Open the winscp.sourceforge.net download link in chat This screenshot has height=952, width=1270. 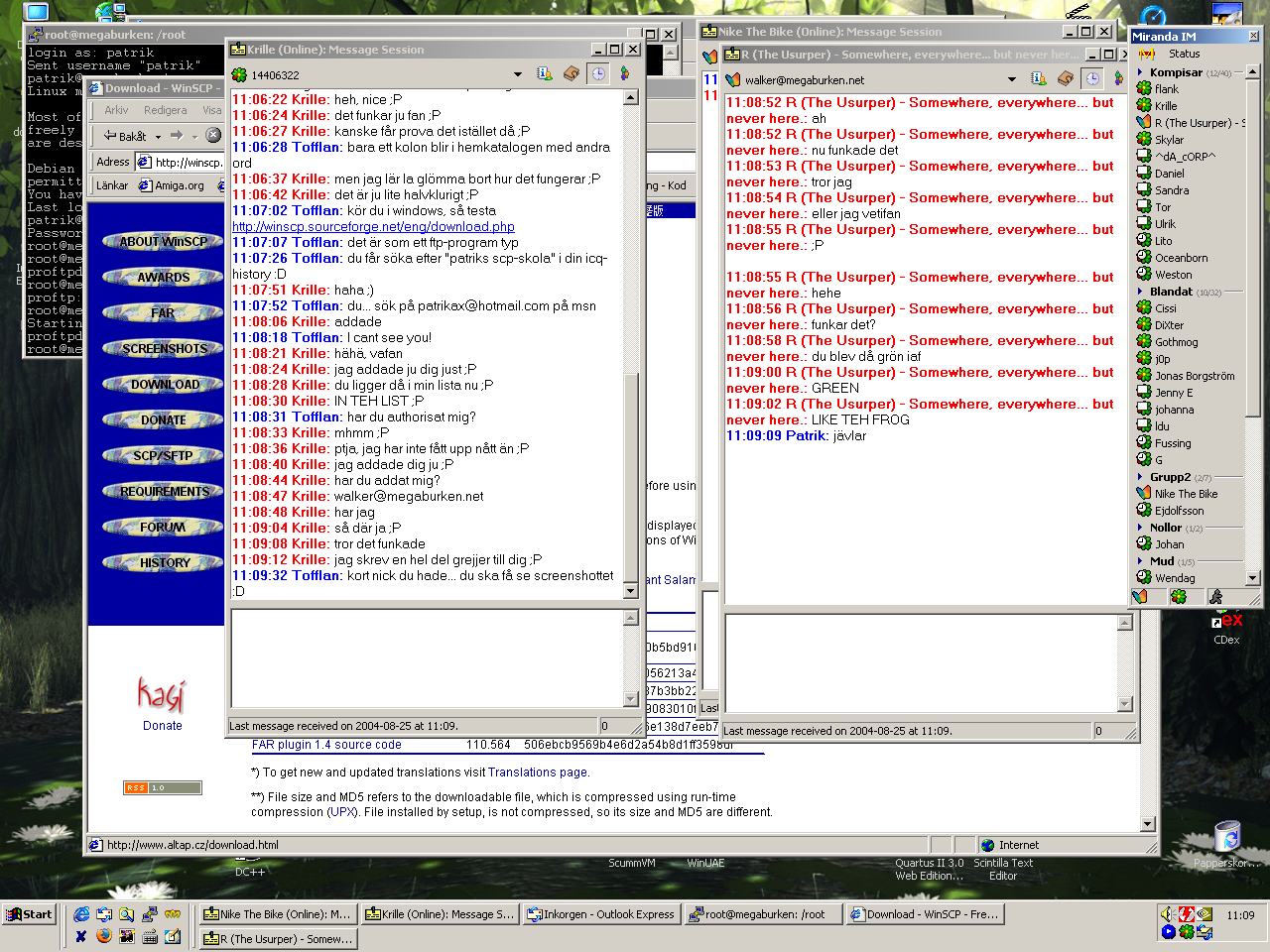(373, 226)
